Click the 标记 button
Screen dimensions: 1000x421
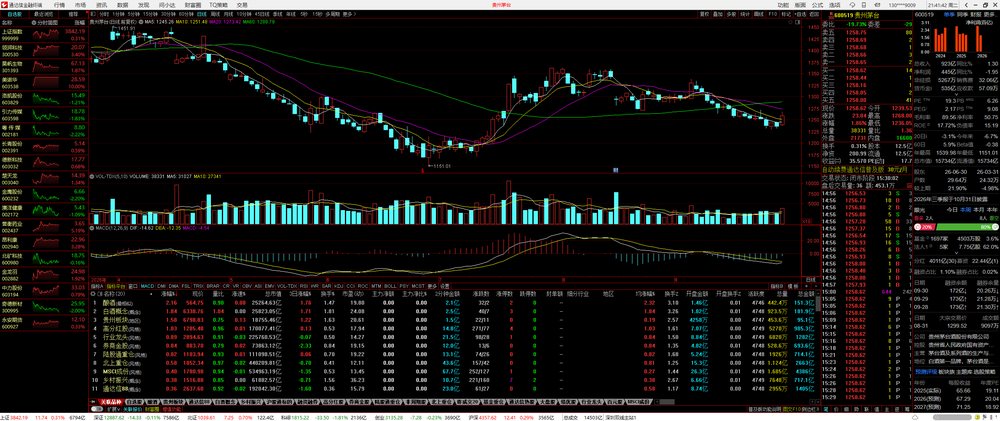tap(786, 14)
